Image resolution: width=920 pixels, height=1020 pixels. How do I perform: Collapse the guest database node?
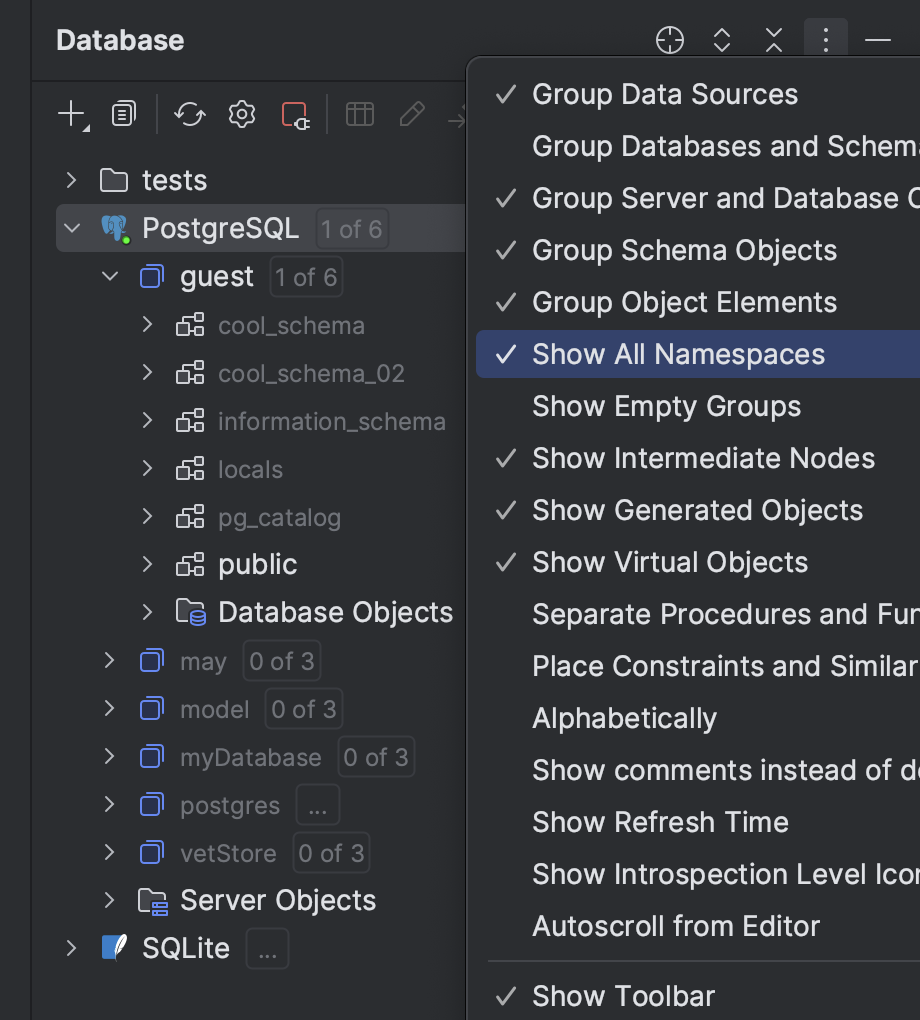point(109,276)
